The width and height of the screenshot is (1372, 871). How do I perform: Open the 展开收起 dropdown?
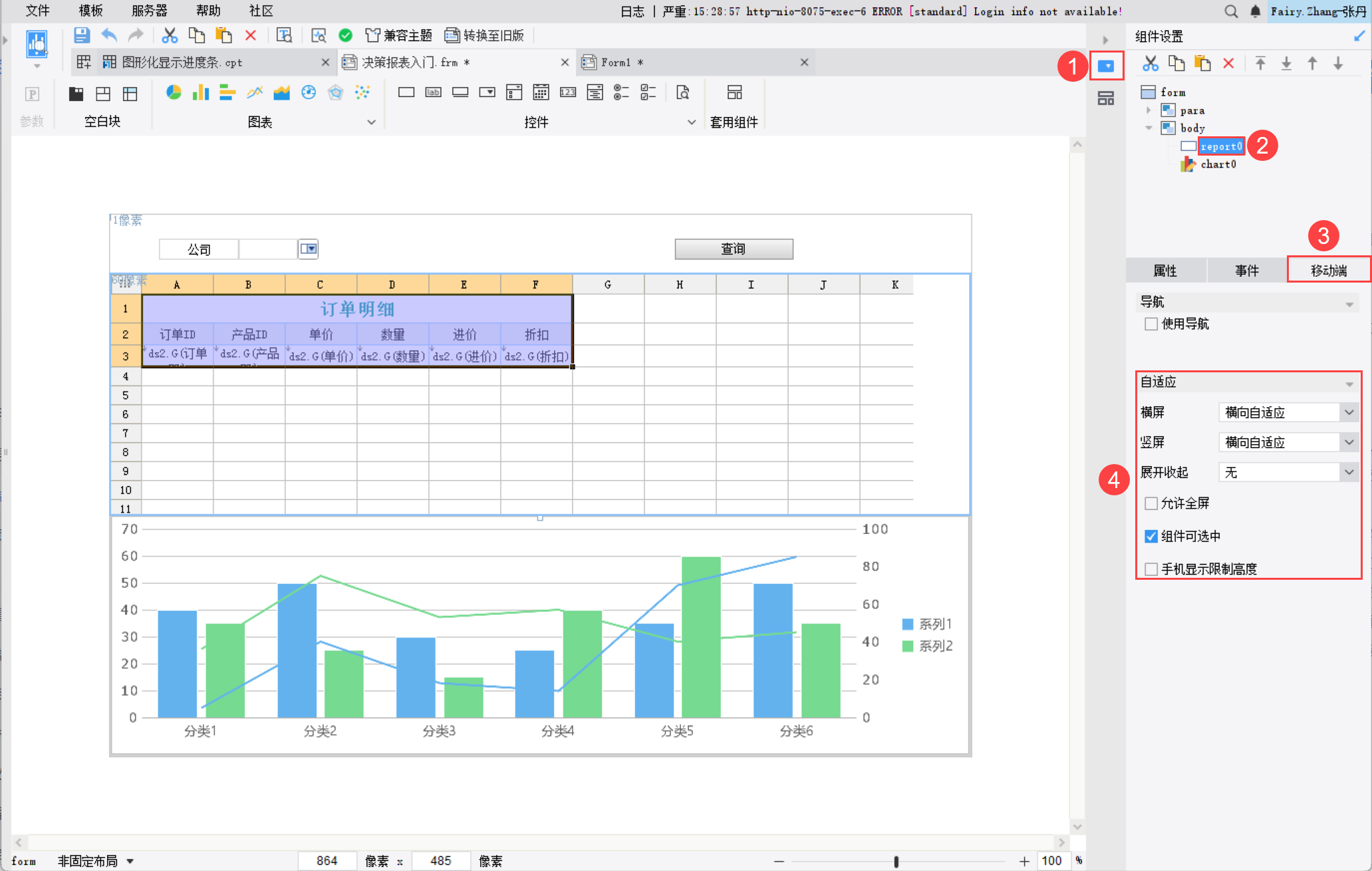1349,472
